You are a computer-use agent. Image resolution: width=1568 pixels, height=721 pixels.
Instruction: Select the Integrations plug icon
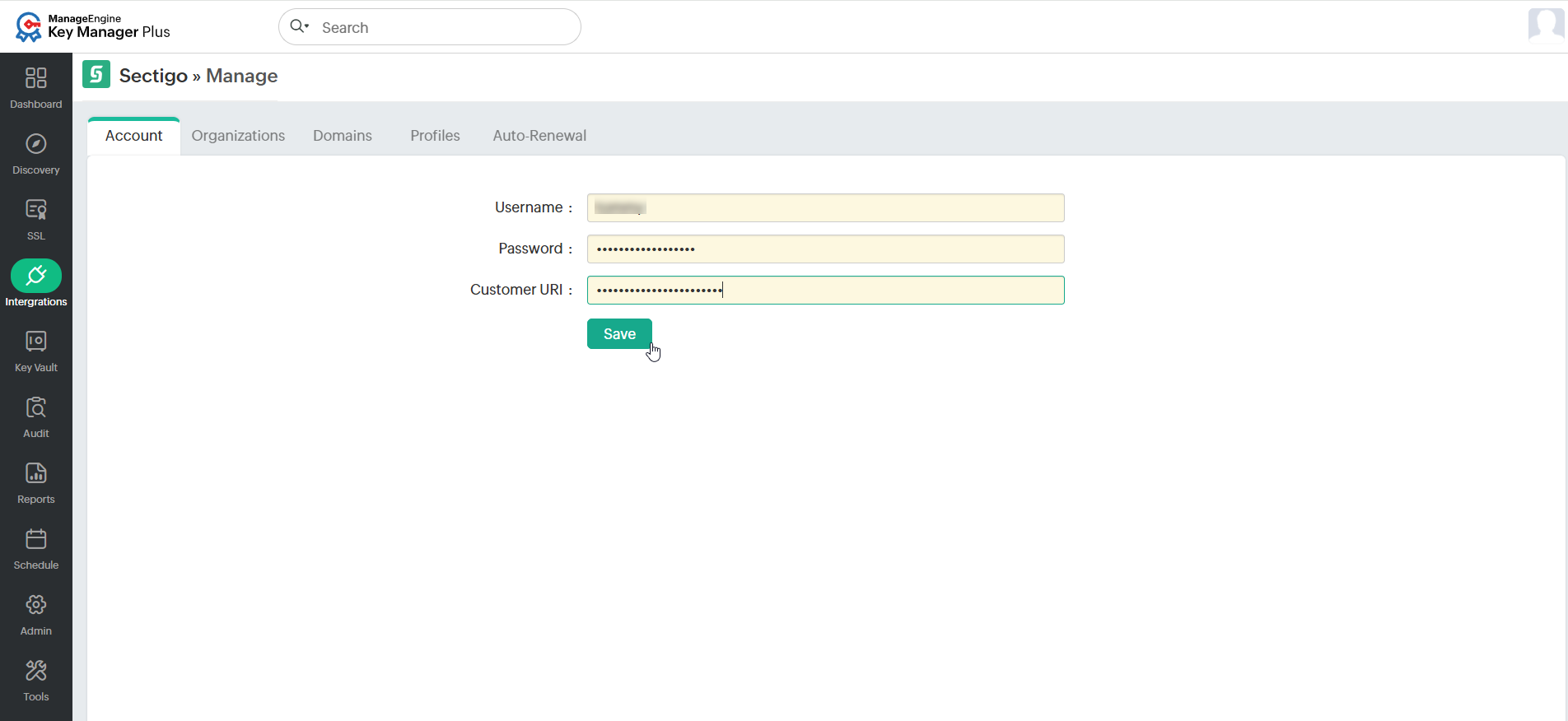click(x=36, y=276)
